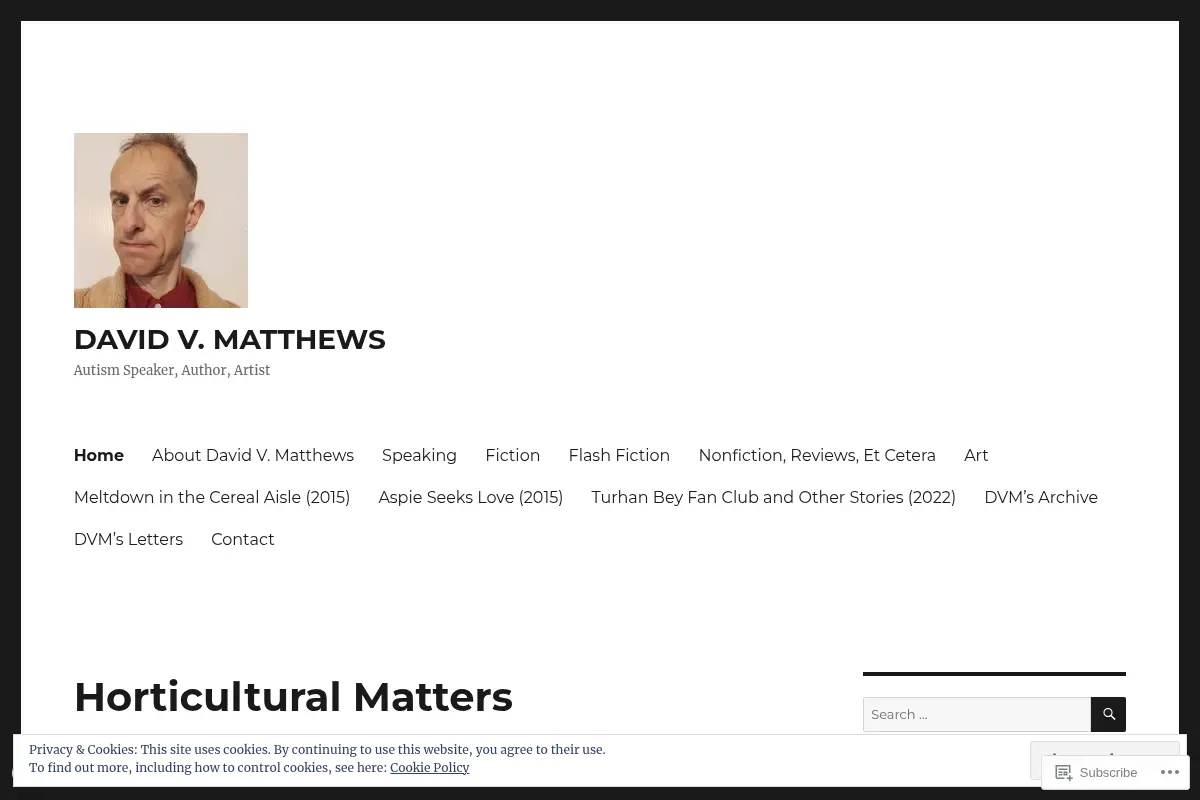Open Nonfiction, Reviews, Et Cetera page

point(817,455)
